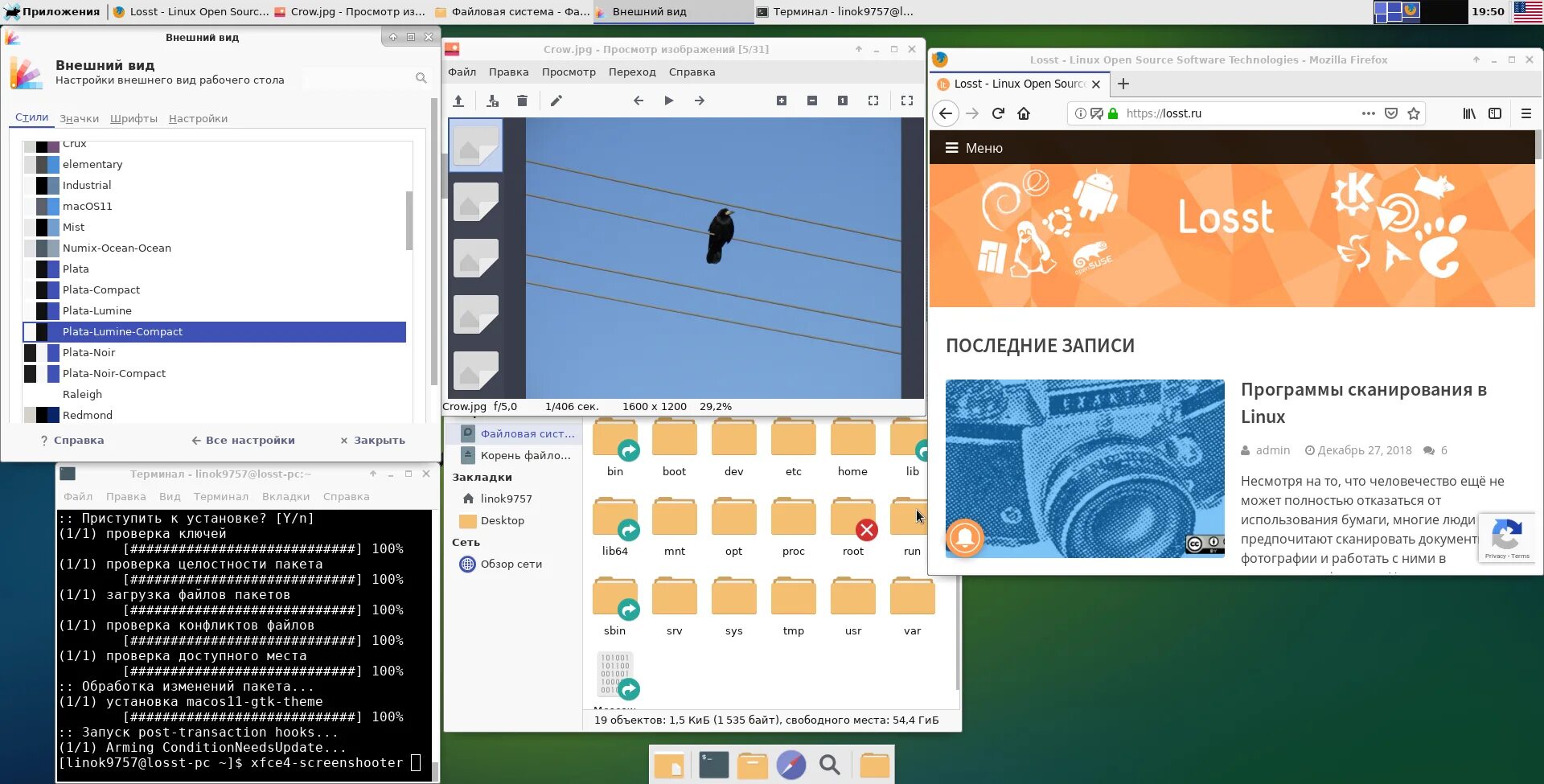Click the delete image trash icon
1544x784 pixels.
pyautogui.click(x=522, y=101)
